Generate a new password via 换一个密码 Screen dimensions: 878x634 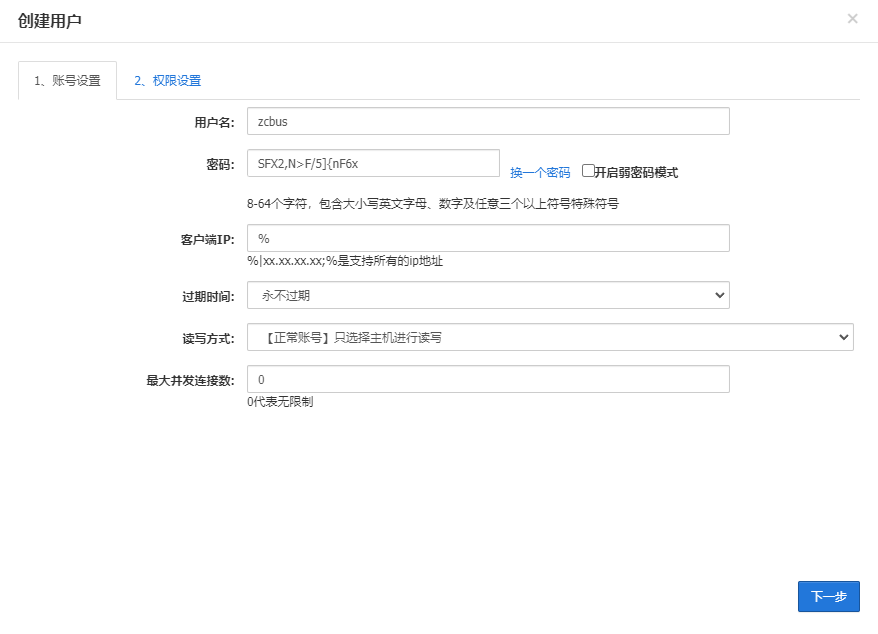tap(540, 172)
